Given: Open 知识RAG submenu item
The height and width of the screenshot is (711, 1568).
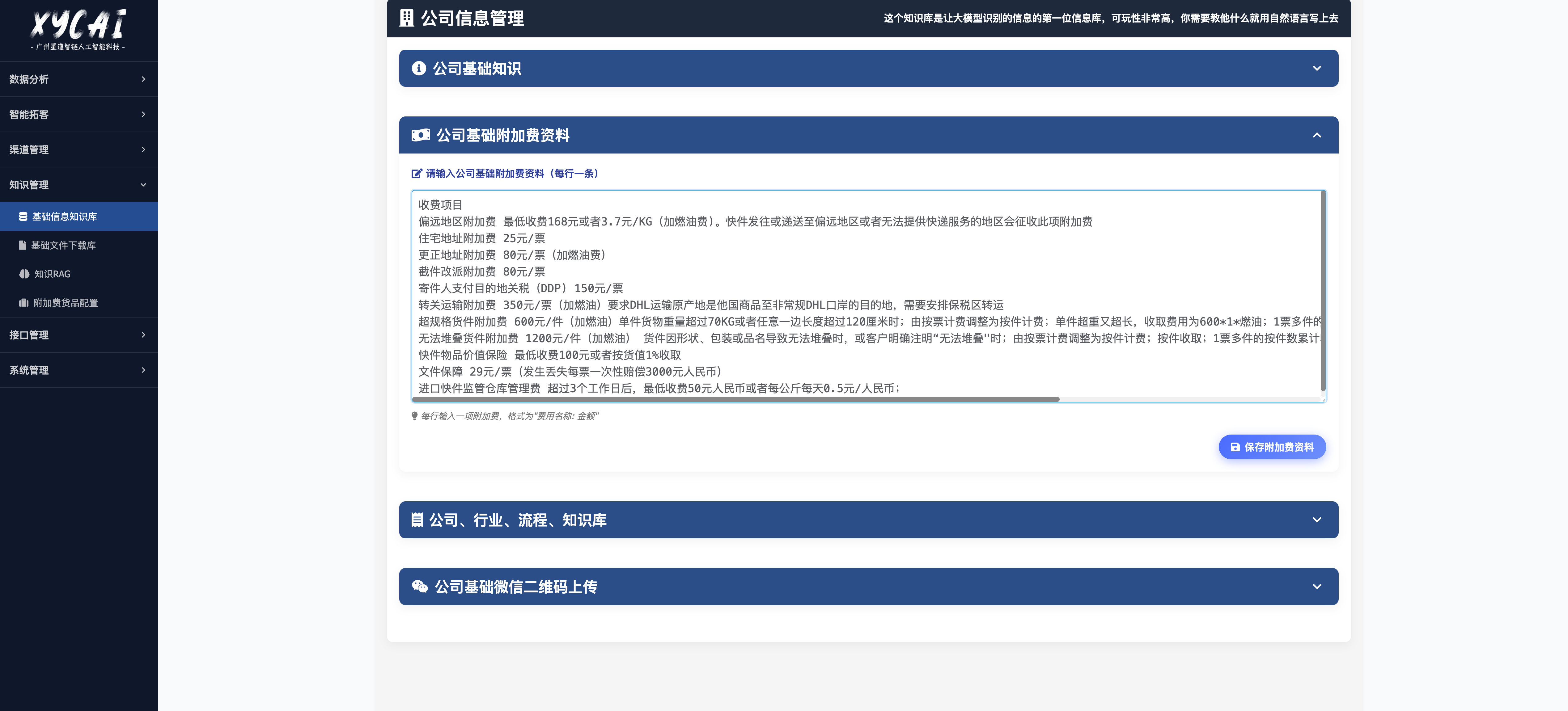Looking at the screenshot, I should click(79, 274).
